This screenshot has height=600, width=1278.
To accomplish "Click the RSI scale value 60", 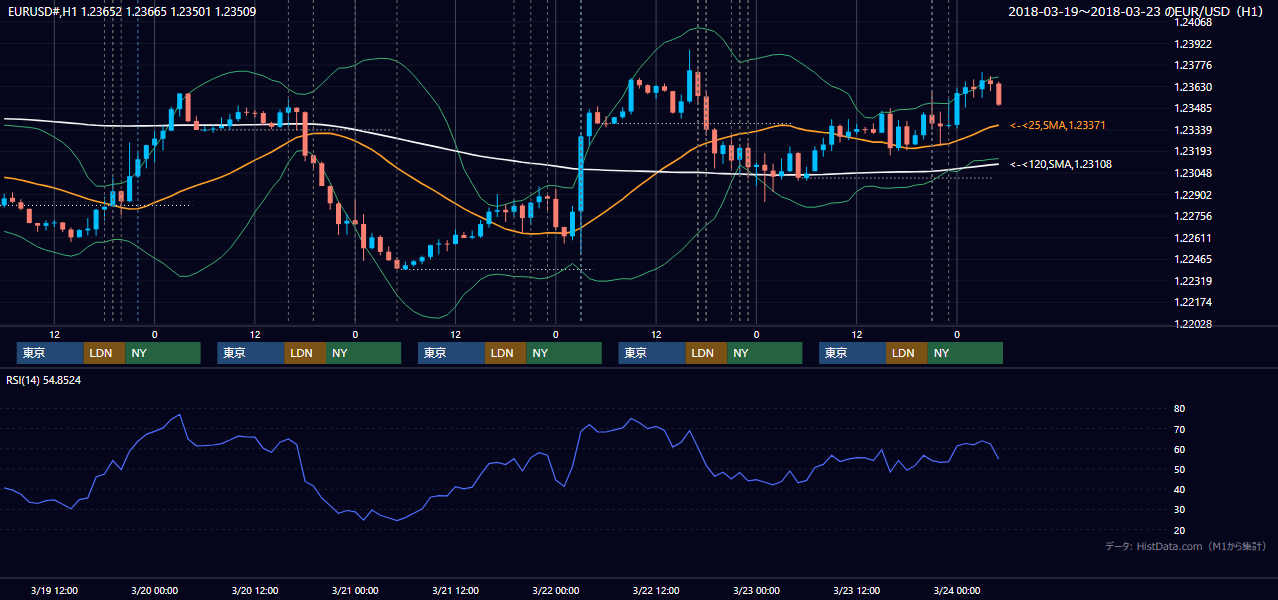I will coord(1180,449).
